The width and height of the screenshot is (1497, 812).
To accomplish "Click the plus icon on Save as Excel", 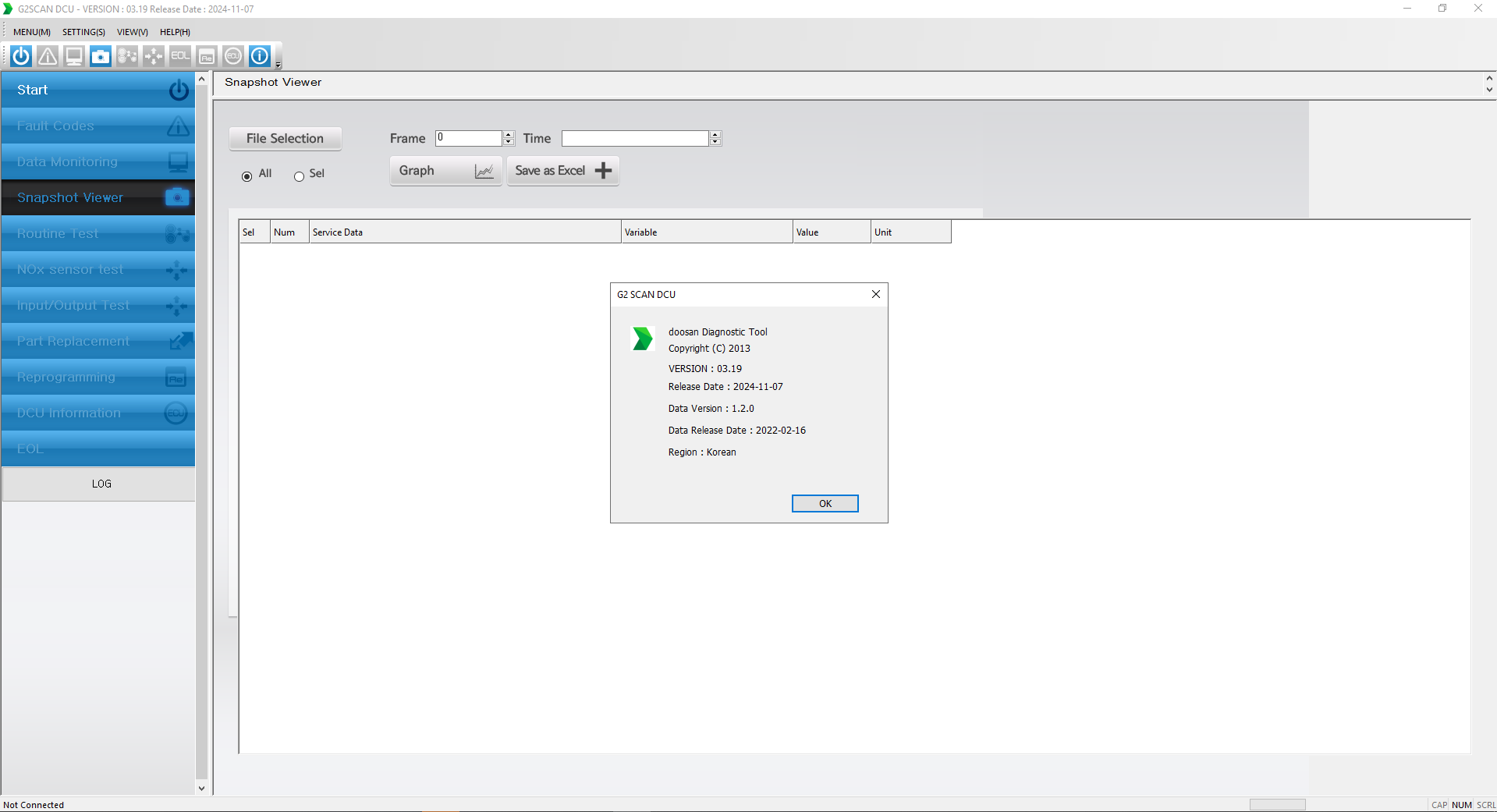I will point(603,171).
